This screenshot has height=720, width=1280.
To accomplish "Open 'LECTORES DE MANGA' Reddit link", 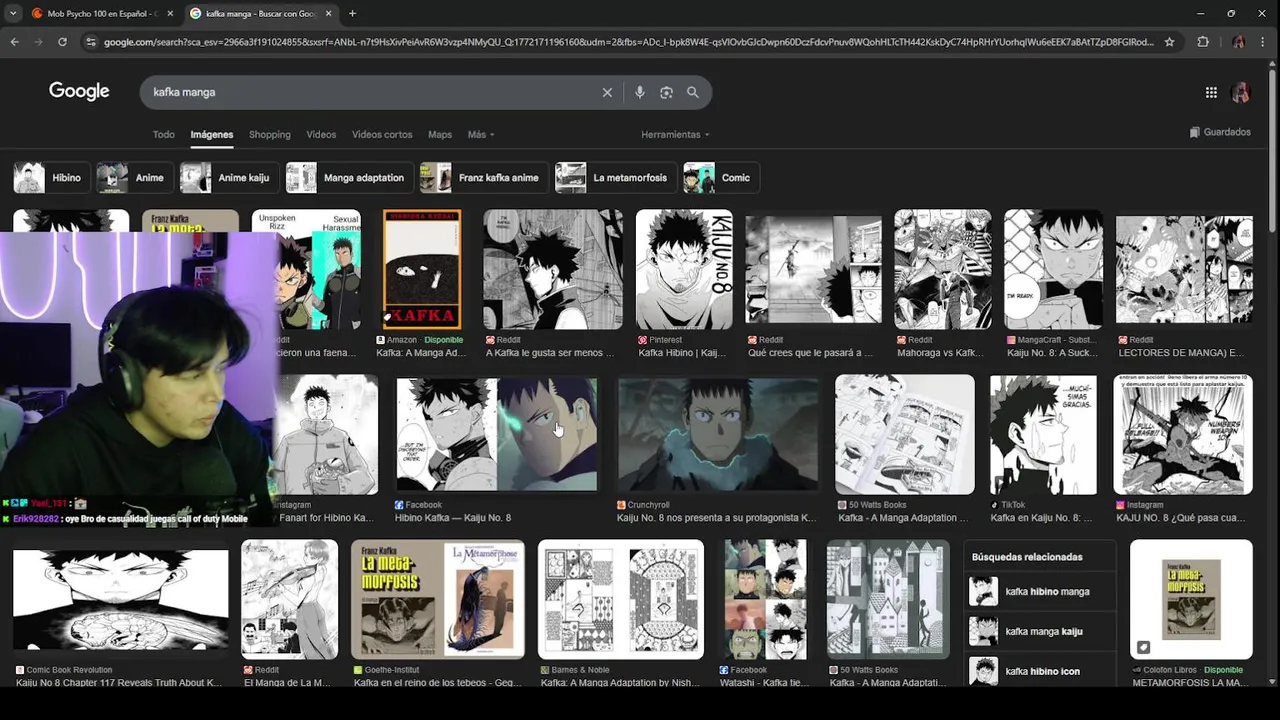I will click(x=1181, y=353).
